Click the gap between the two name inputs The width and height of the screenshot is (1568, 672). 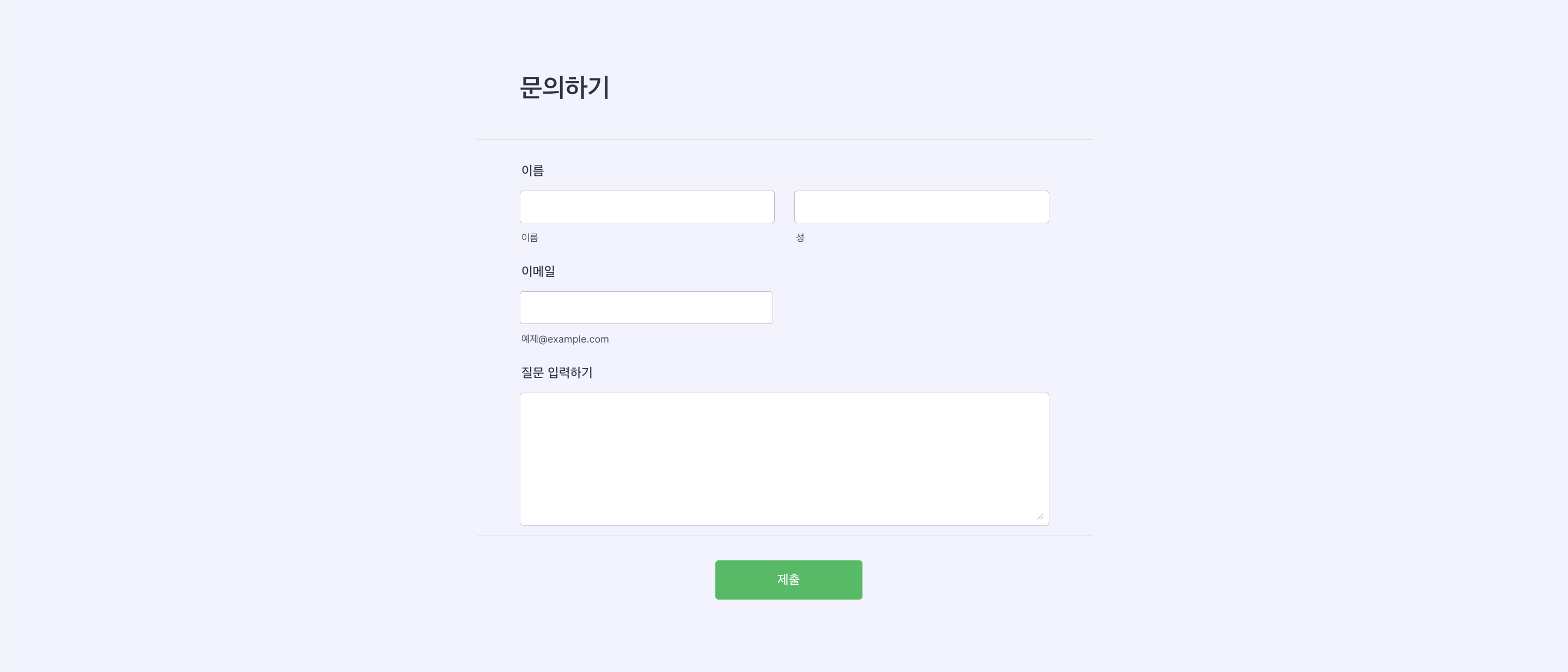point(784,207)
